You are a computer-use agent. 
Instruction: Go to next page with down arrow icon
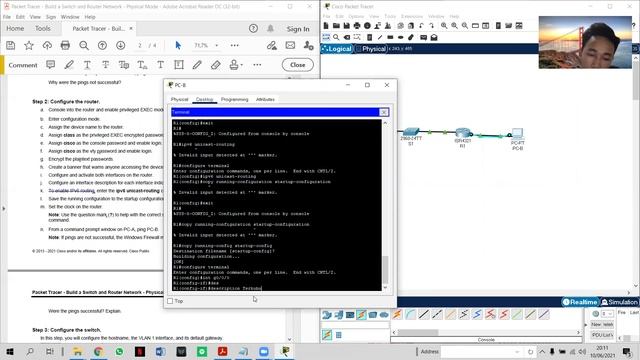[120, 45]
